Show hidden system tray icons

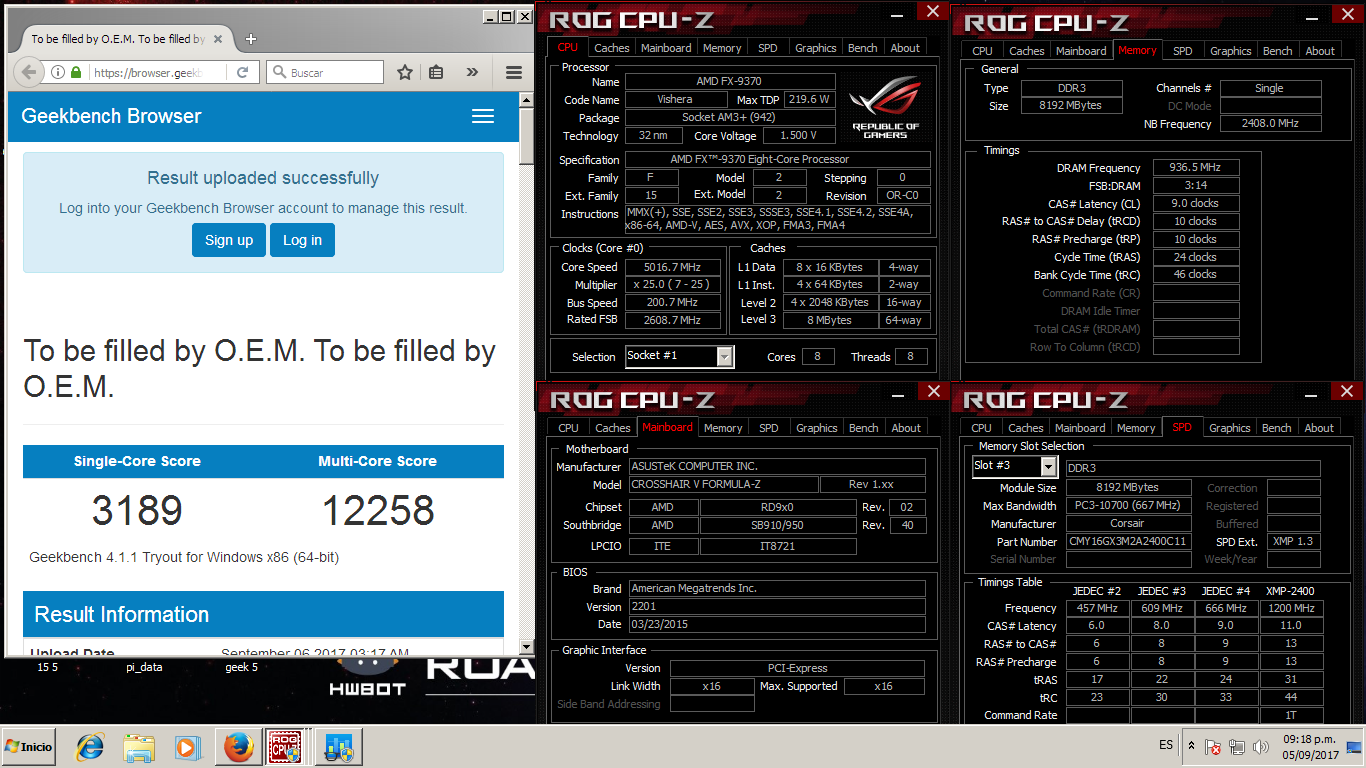click(x=1191, y=746)
